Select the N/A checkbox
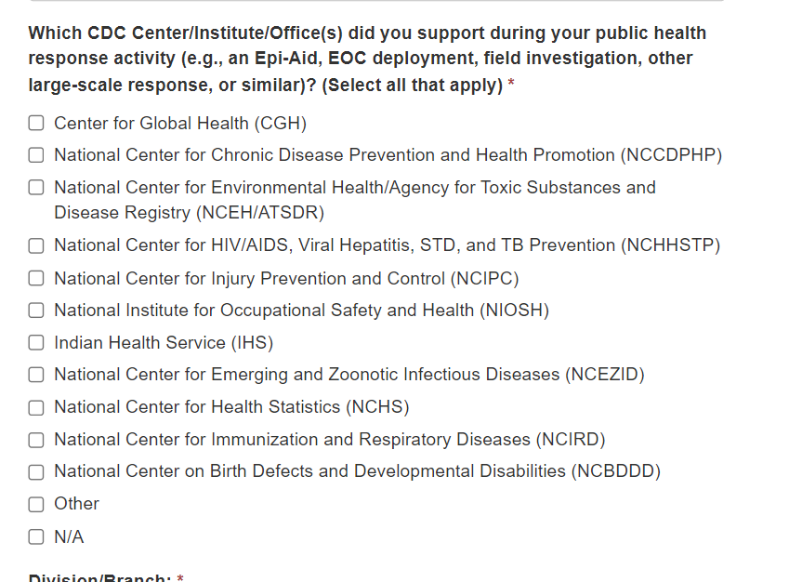This screenshot has height=582, width=802. click(36, 537)
